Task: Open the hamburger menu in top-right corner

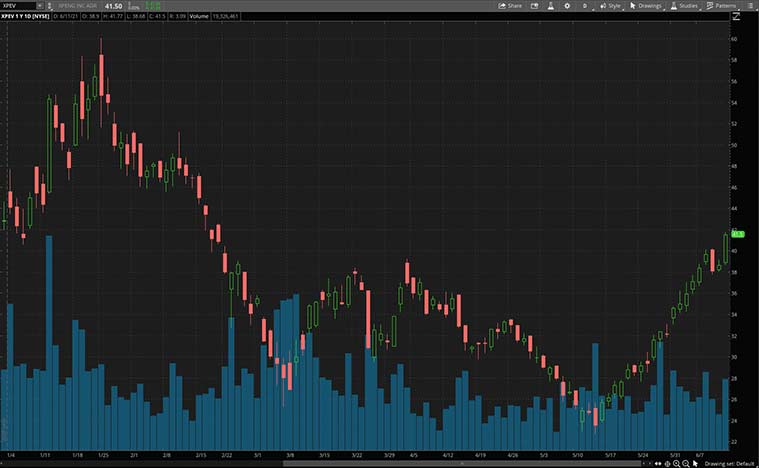Action: pos(750,6)
